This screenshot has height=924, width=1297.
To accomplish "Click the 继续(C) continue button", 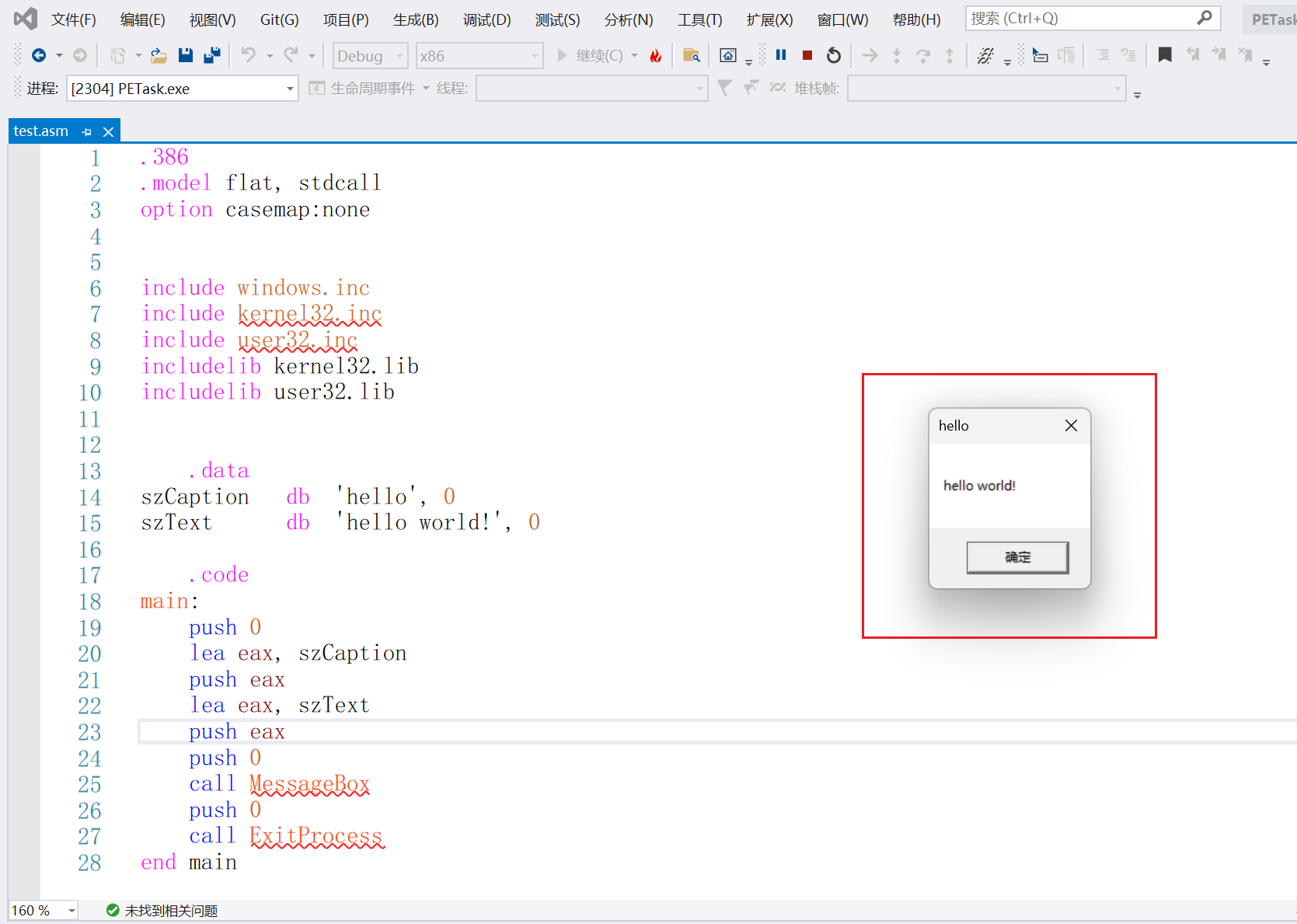I will (590, 55).
